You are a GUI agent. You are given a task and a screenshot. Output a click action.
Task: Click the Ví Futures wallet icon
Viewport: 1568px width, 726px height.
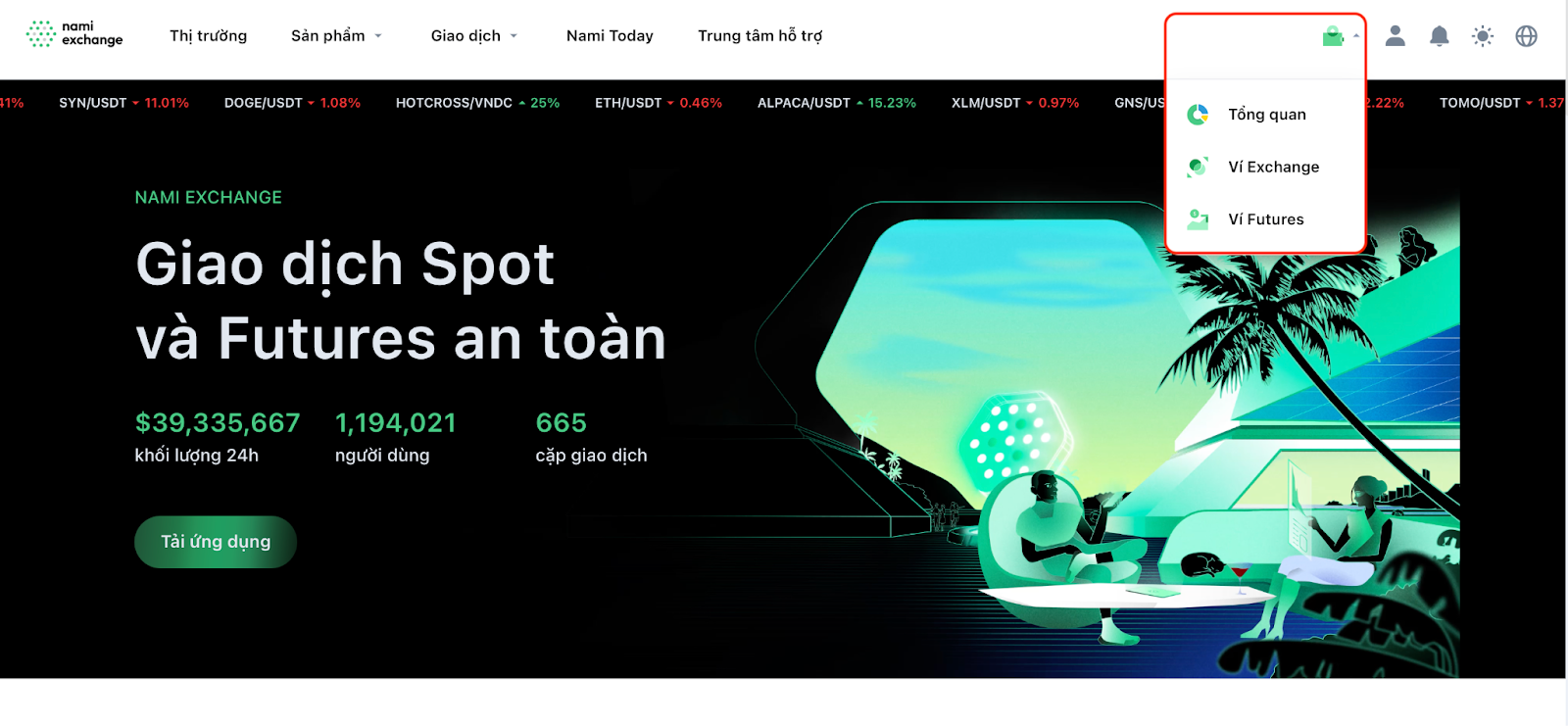coord(1198,219)
